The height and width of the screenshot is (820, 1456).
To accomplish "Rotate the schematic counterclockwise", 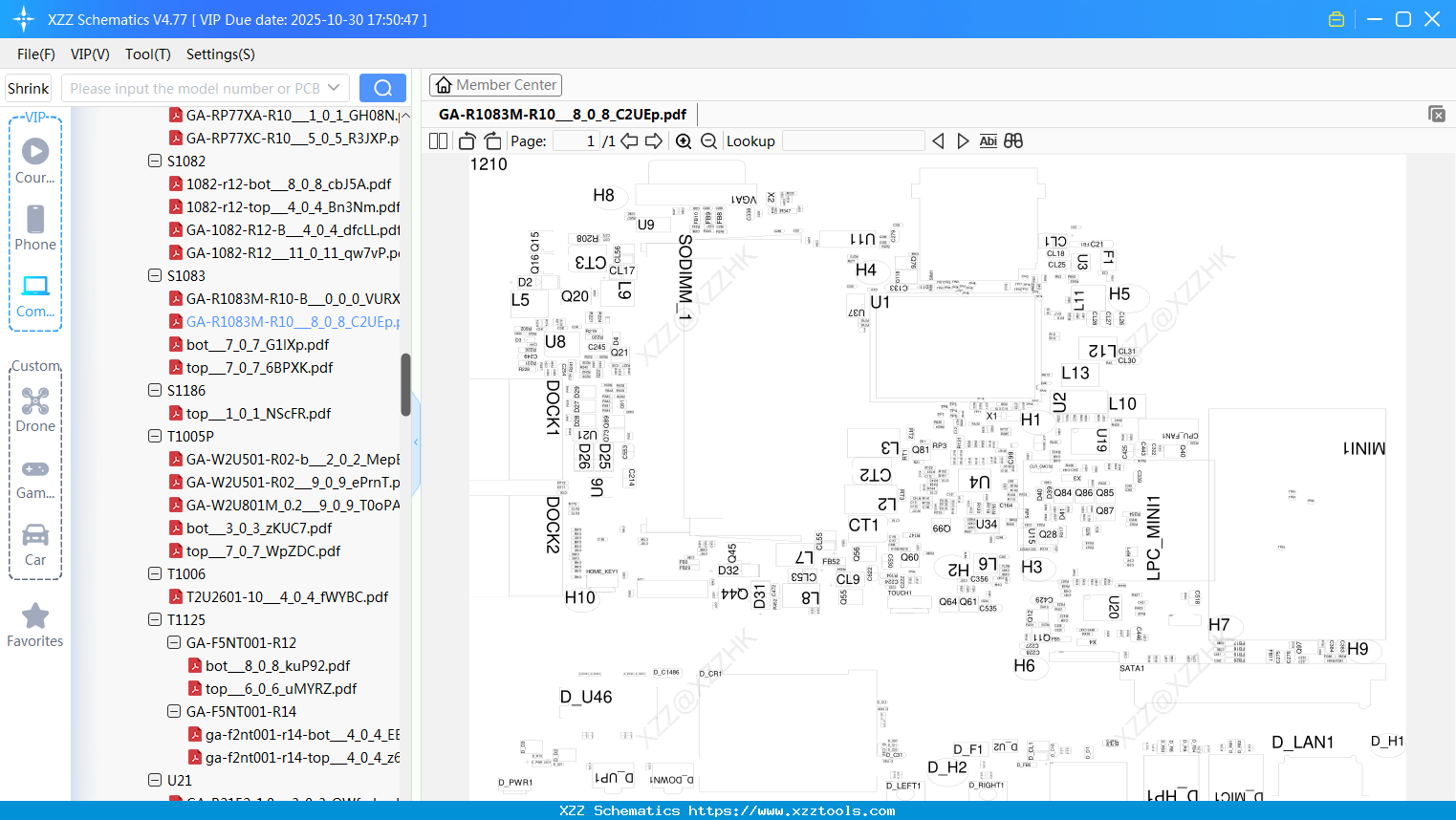I will pos(467,141).
